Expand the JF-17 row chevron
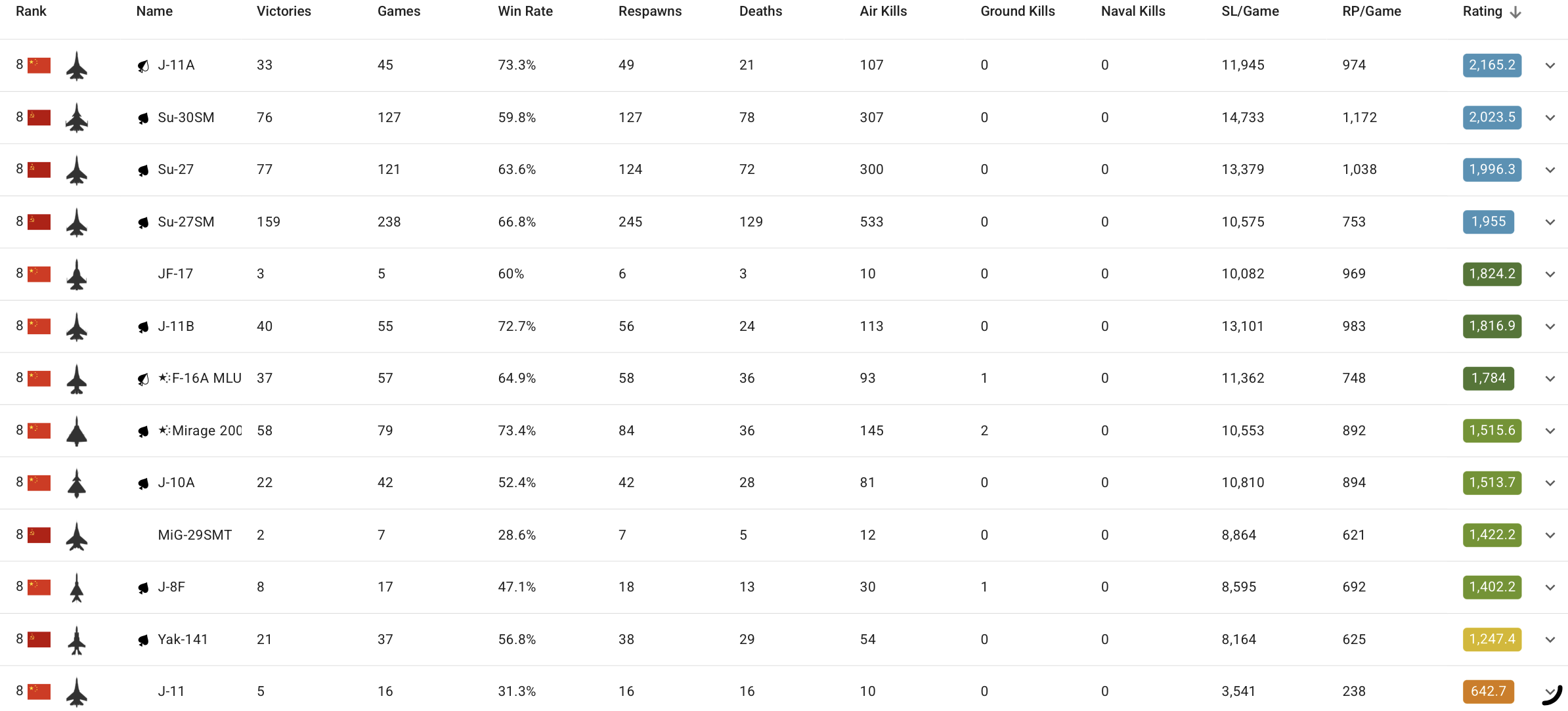Image resolution: width=1568 pixels, height=711 pixels. click(x=1550, y=274)
